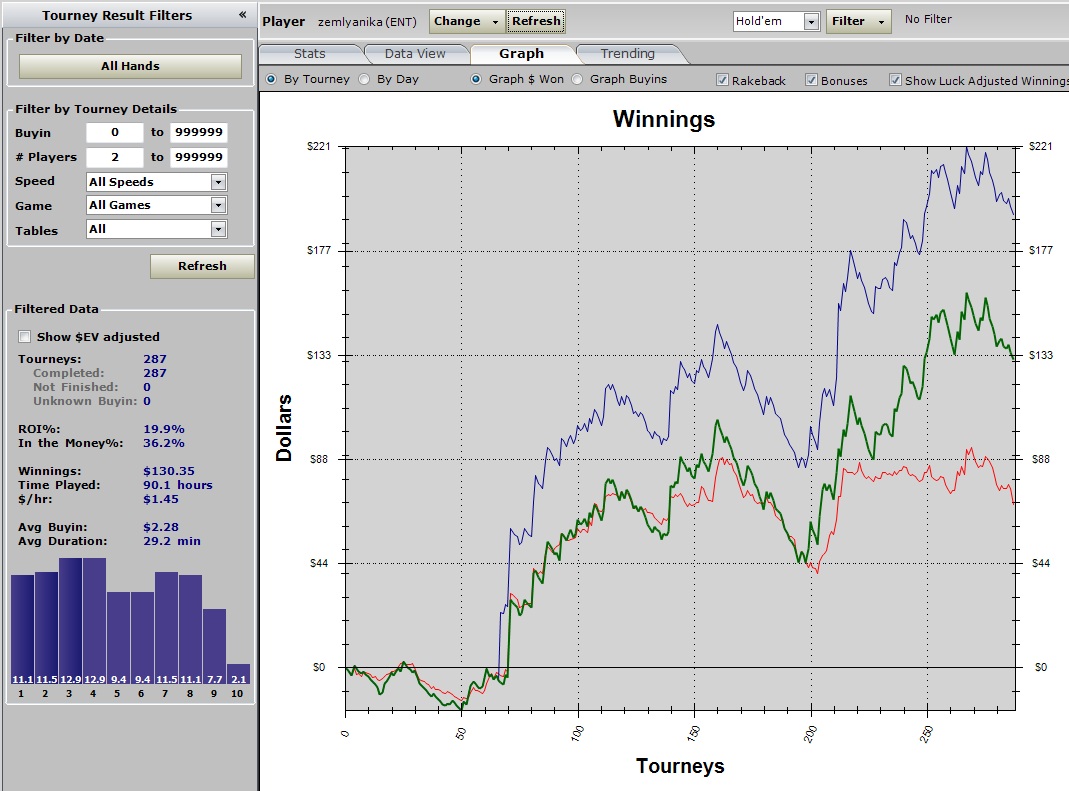
Task: Enable Show $EV adjusted checkbox
Action: [25, 337]
